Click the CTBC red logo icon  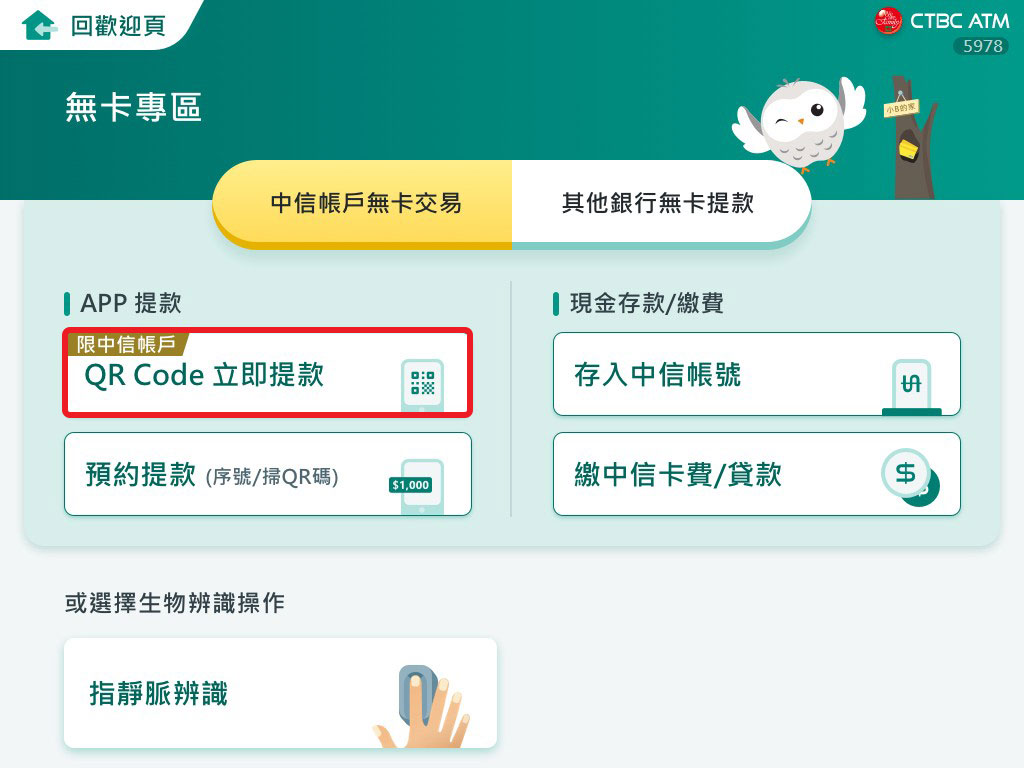coord(888,21)
